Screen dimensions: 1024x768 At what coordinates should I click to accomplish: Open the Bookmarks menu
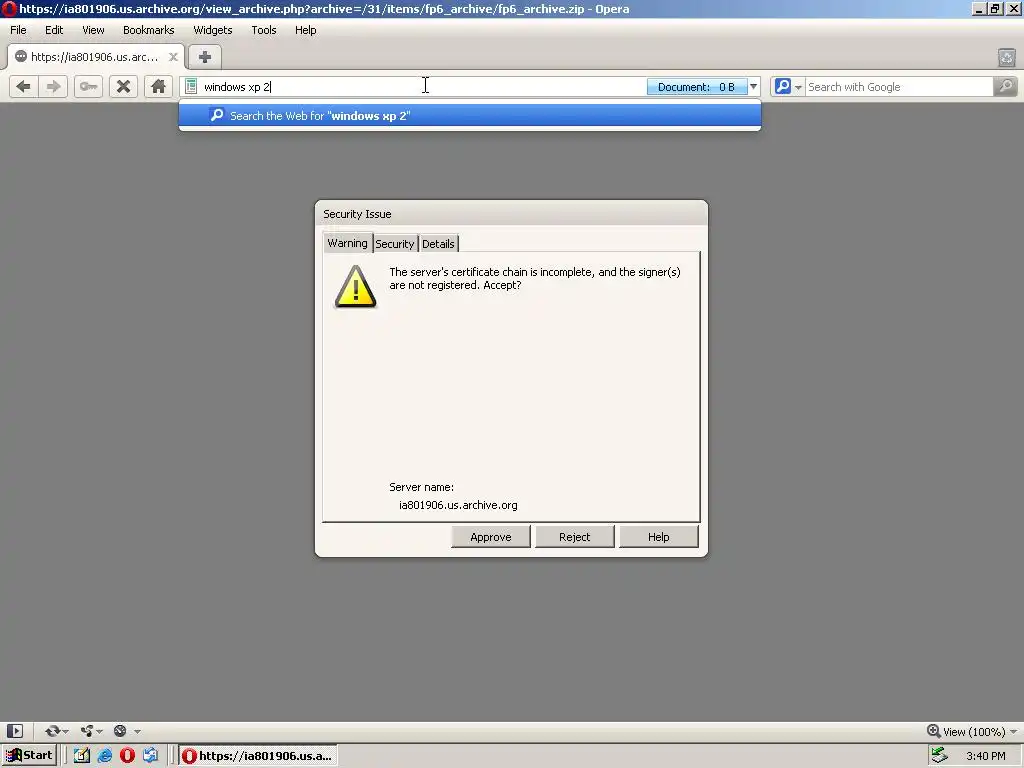pyautogui.click(x=149, y=30)
